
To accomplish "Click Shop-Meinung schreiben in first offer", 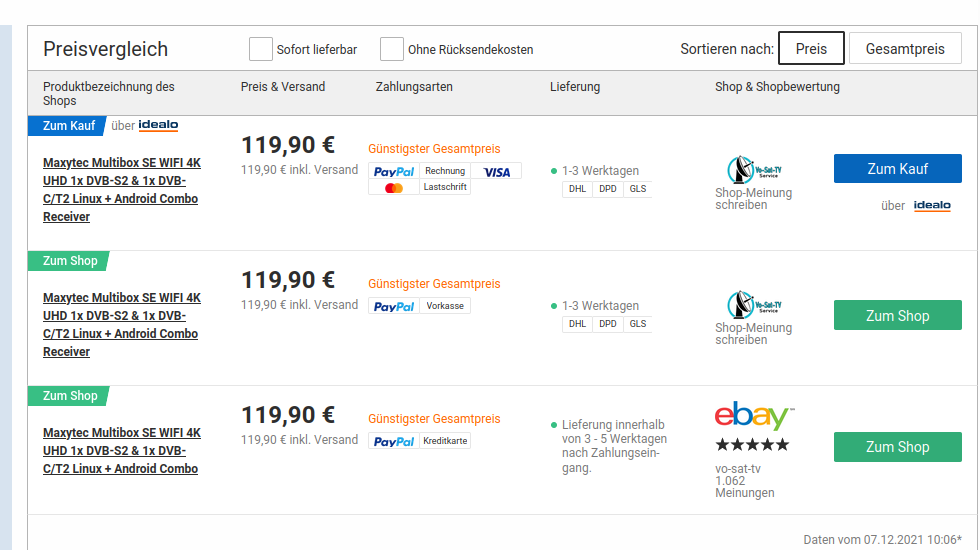I will pos(753,199).
